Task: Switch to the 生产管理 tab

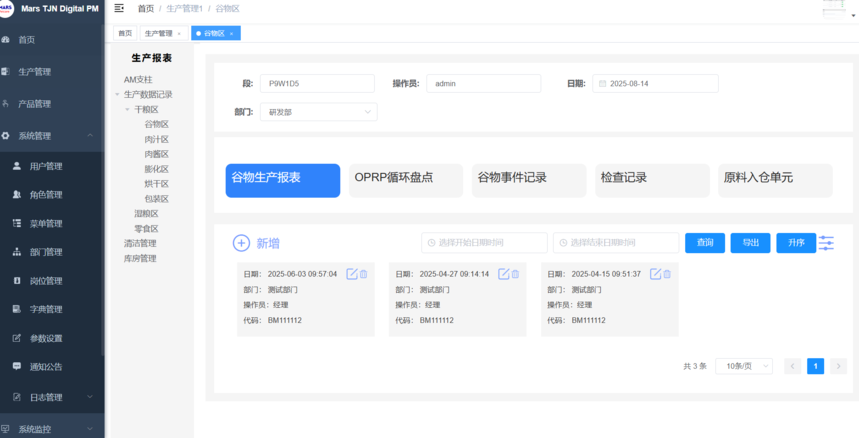Action: [158, 33]
